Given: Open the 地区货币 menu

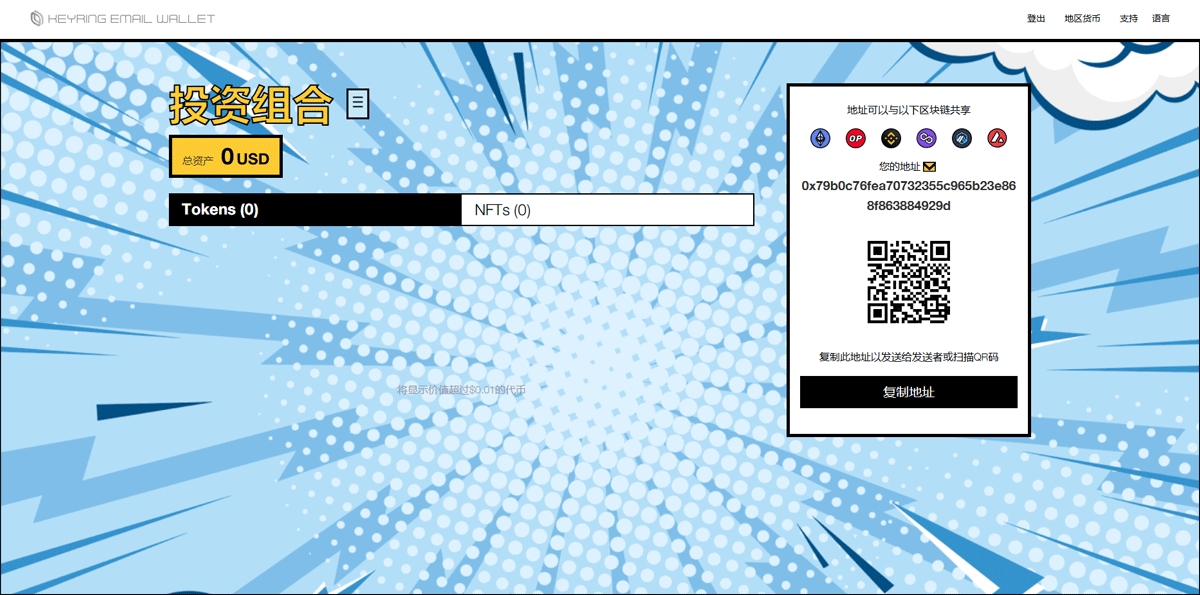Looking at the screenshot, I should pyautogui.click(x=1082, y=18).
